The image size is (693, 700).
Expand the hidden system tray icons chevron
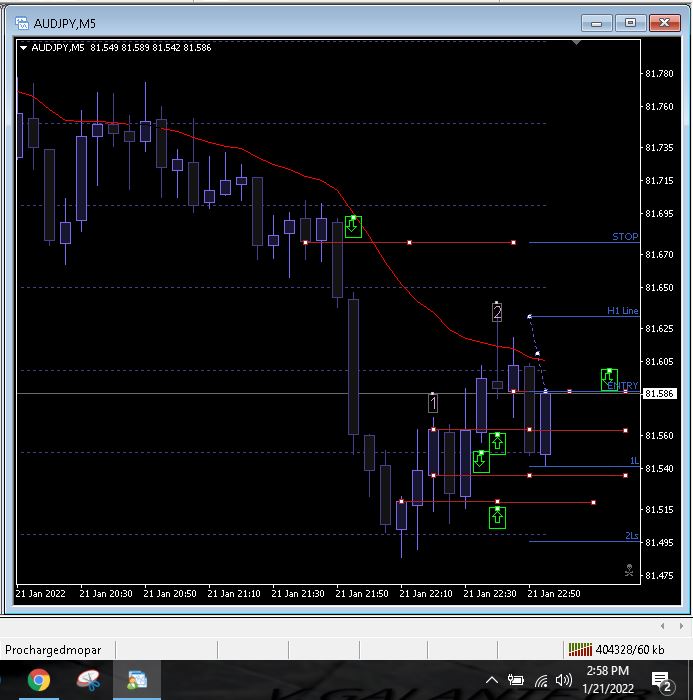(x=492, y=680)
